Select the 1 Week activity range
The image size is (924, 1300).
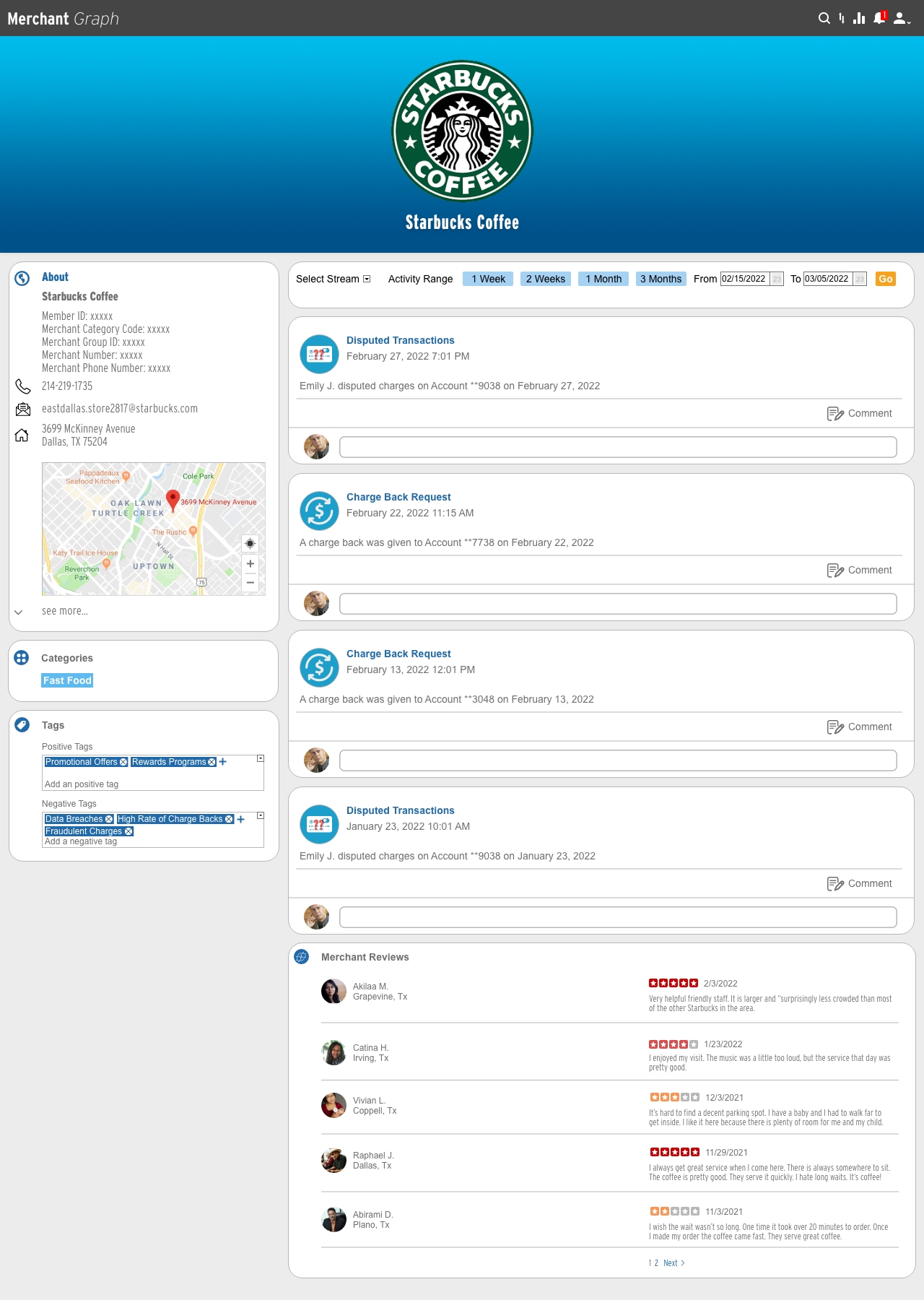488,279
